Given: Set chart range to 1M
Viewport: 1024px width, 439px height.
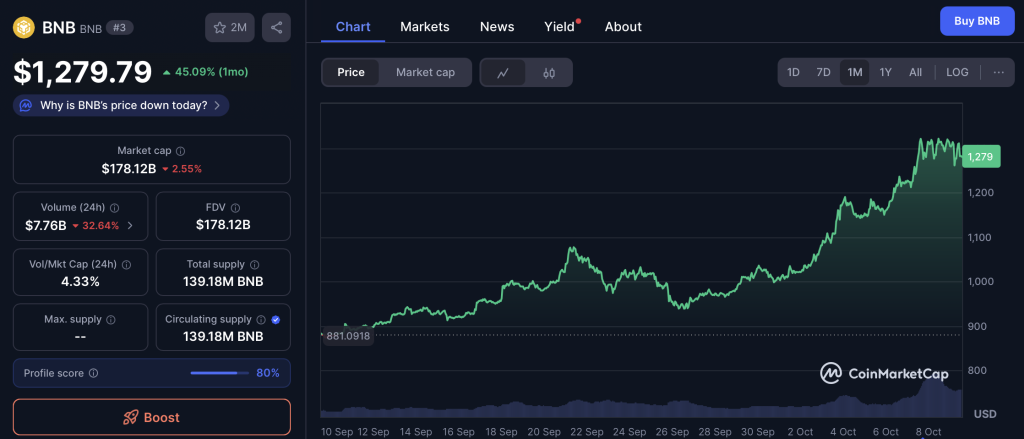Looking at the screenshot, I should click(x=855, y=73).
